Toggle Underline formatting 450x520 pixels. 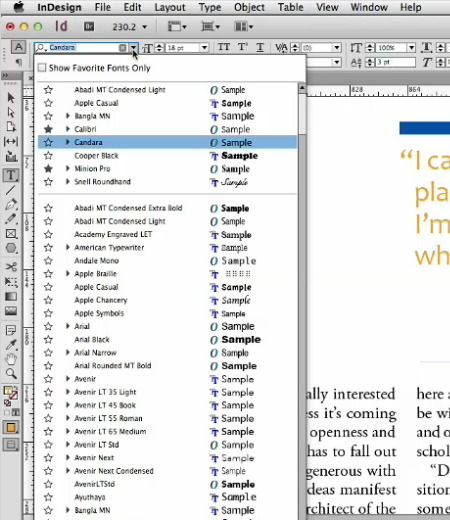260,47
